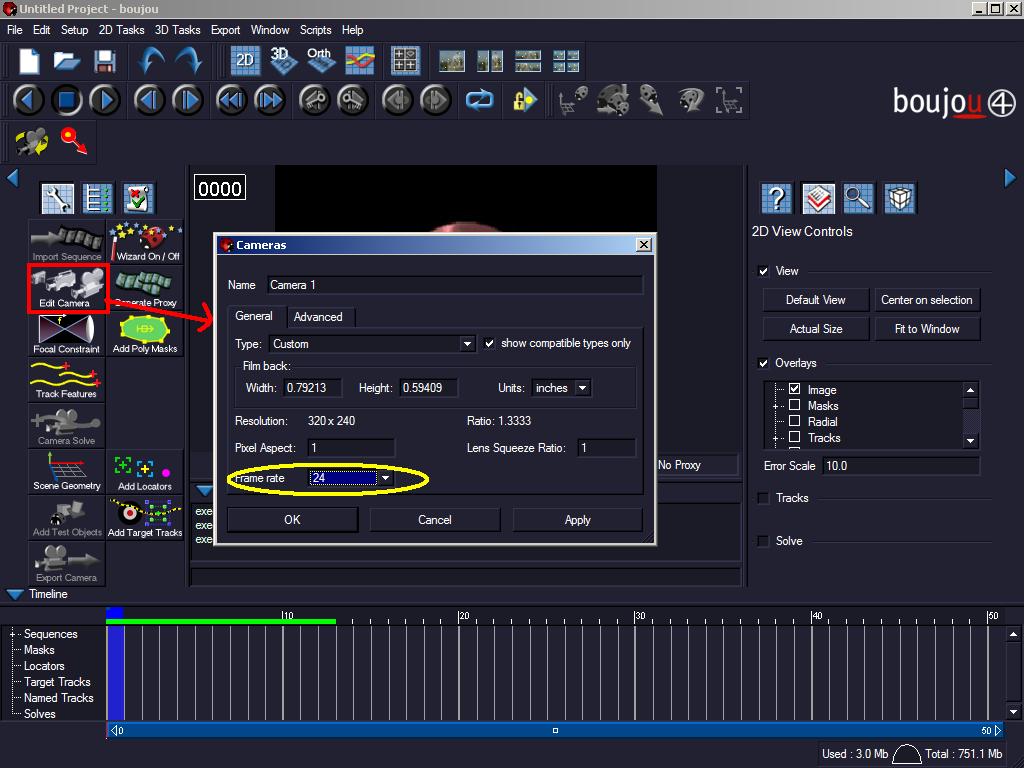This screenshot has width=1026, height=770.
Task: Open a project with the folder icon
Action: click(x=66, y=61)
